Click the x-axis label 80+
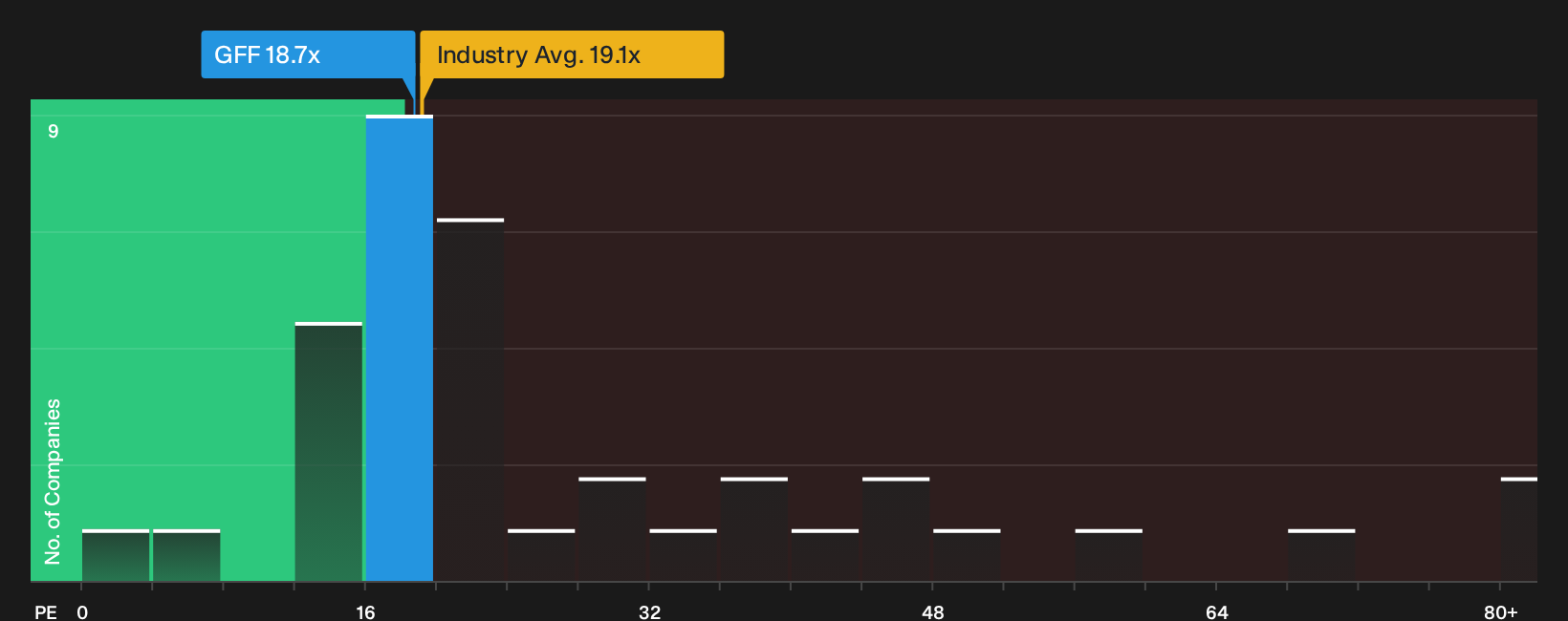 click(1501, 611)
